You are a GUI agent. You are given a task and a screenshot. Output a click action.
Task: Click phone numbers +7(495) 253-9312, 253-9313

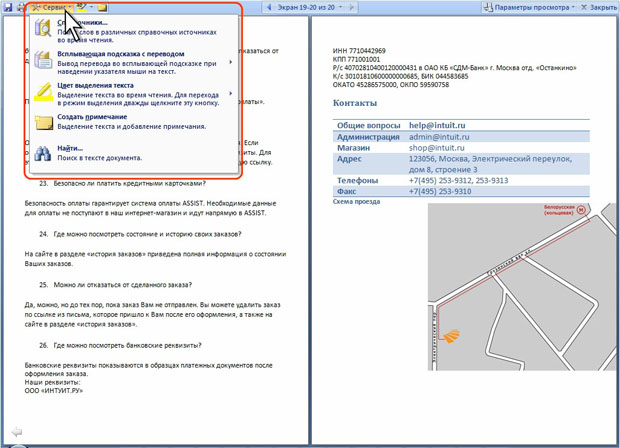click(459, 181)
